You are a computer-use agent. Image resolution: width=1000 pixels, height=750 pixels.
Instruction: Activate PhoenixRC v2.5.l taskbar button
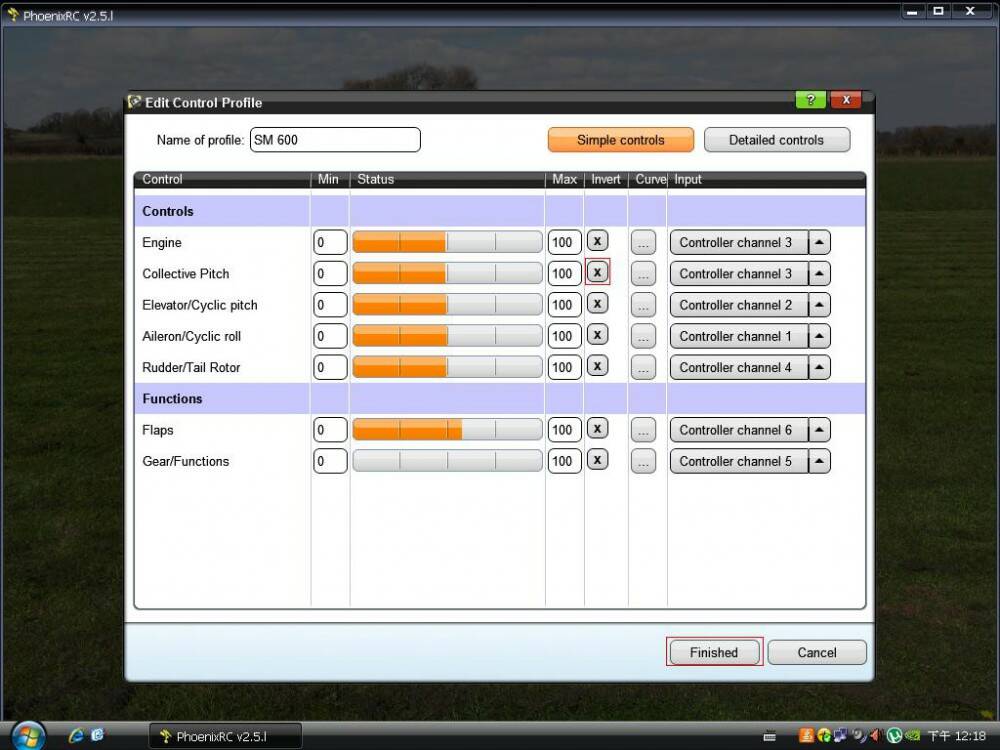[x=225, y=737]
